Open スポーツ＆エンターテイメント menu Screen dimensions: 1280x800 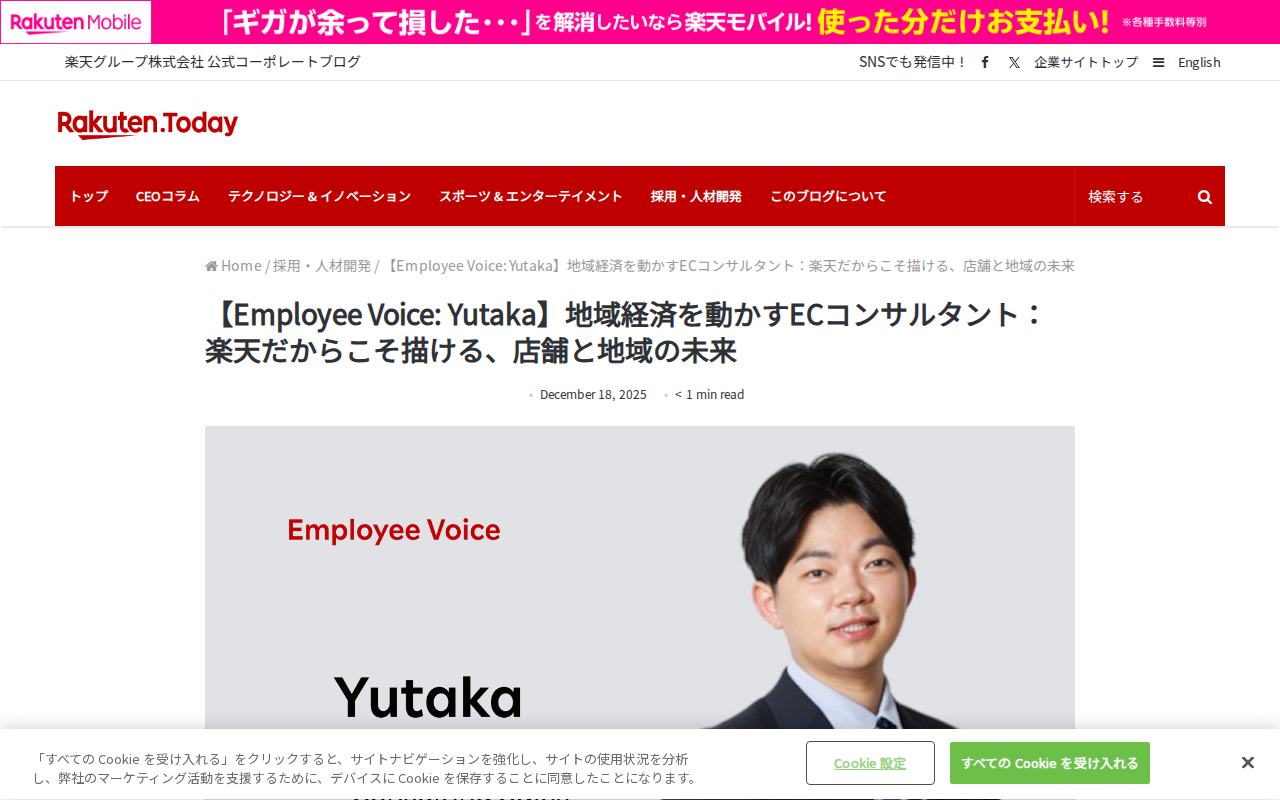[x=531, y=196]
